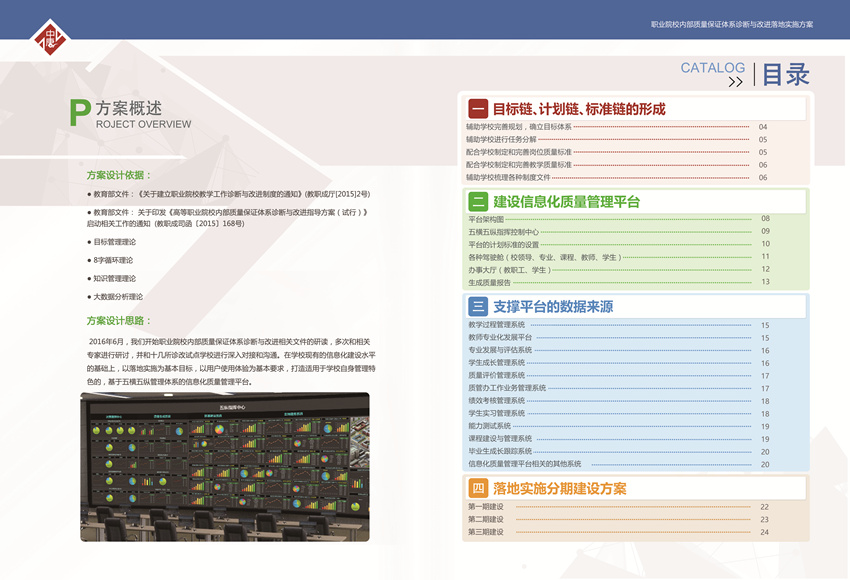Click page number 13 beside 生成质量报告
This screenshot has height=580, width=850.
[x=765, y=282]
